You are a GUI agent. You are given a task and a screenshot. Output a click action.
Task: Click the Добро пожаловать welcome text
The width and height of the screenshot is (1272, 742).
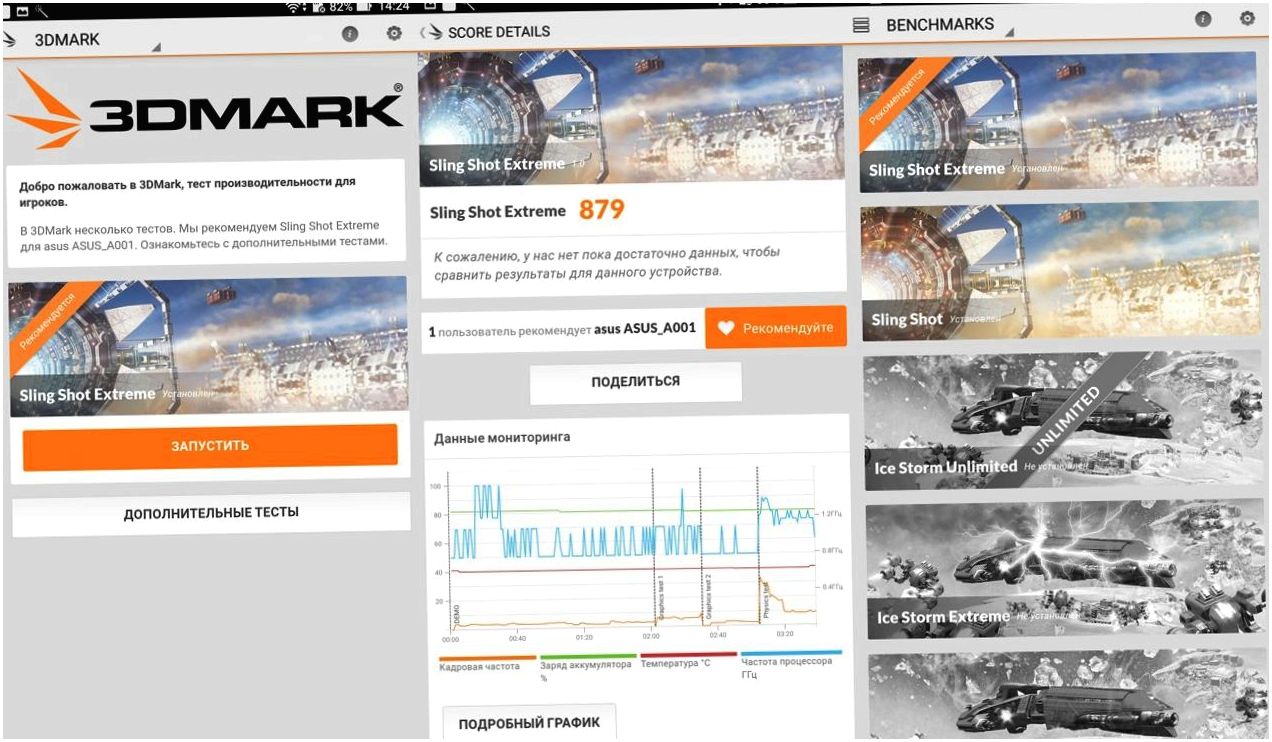(x=187, y=192)
